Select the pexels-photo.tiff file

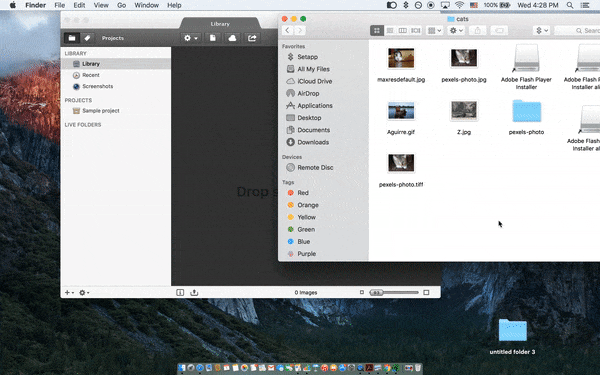click(x=401, y=163)
